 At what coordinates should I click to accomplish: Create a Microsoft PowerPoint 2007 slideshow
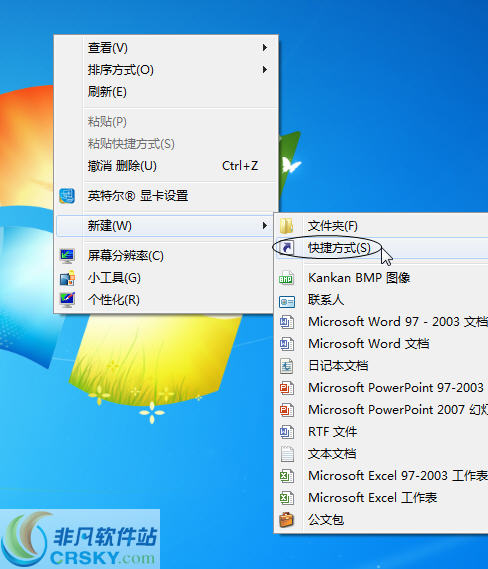[382, 410]
